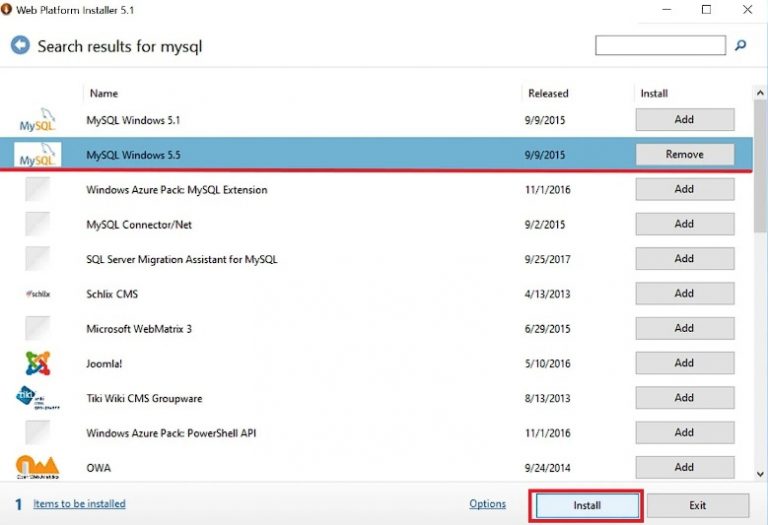This screenshot has height=525, width=768.
Task: Click inside the search text box
Action: [660, 45]
